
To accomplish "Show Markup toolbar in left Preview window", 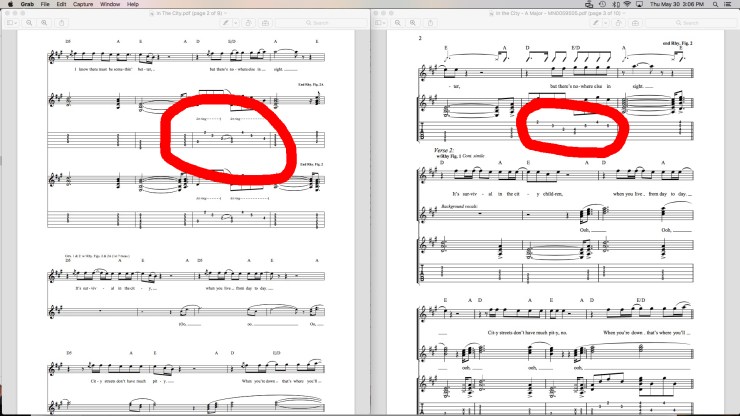I will [x=265, y=23].
